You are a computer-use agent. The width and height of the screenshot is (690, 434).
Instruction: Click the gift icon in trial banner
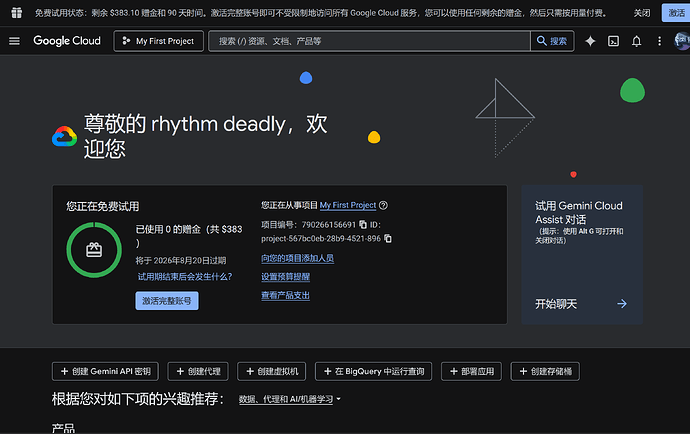click(17, 13)
